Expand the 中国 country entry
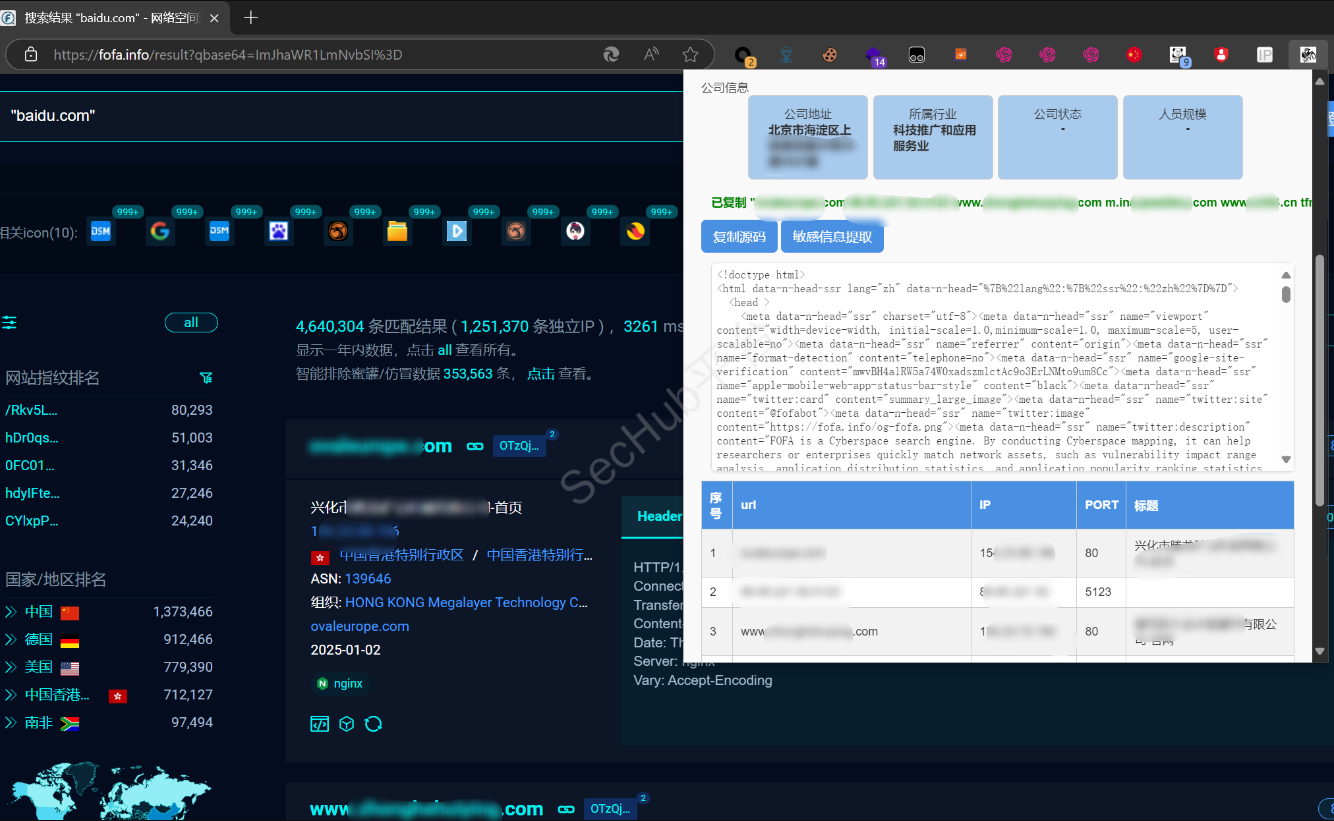This screenshot has width=1334, height=821. tap(41, 612)
